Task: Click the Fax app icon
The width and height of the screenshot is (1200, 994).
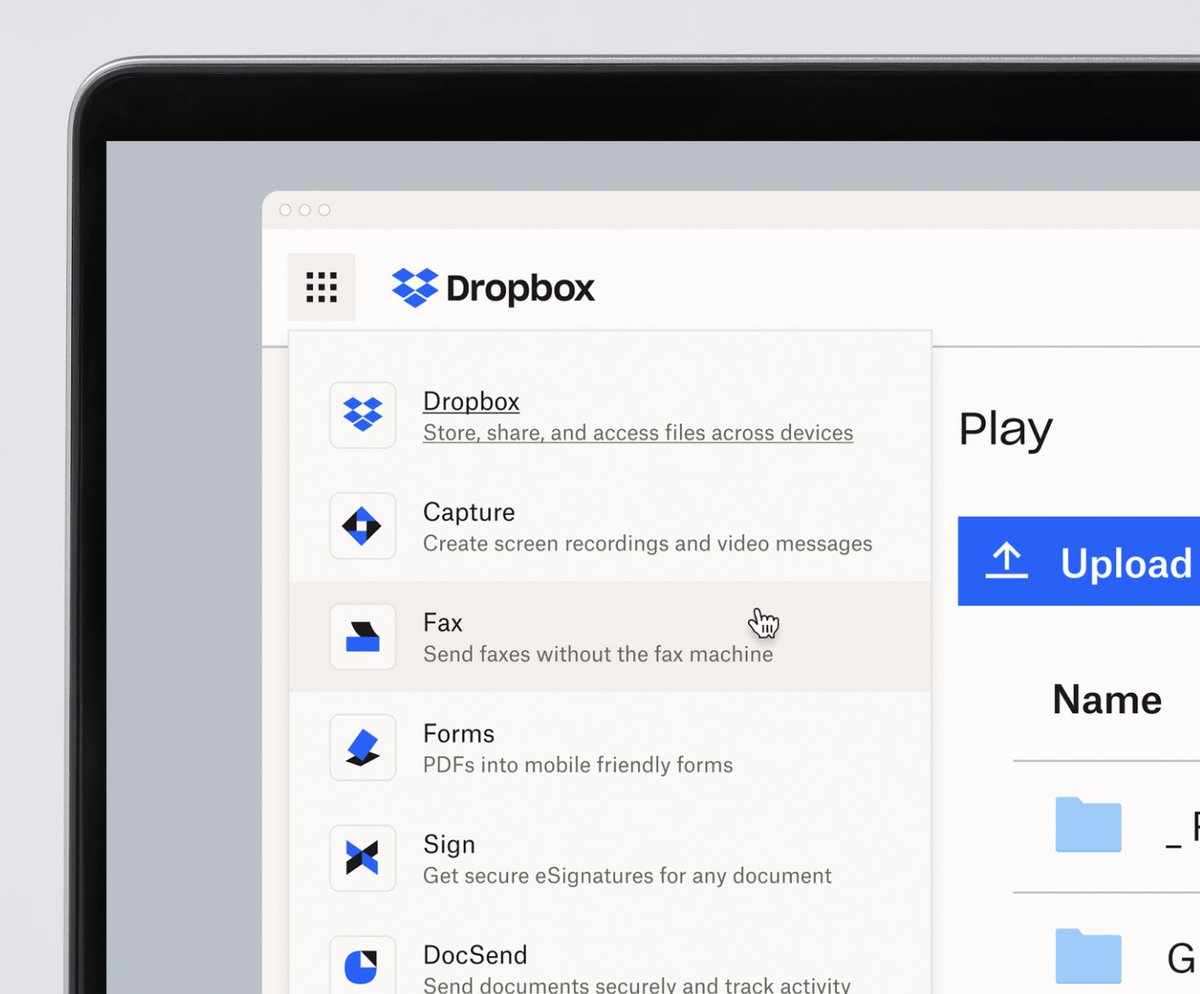Action: [x=363, y=637]
